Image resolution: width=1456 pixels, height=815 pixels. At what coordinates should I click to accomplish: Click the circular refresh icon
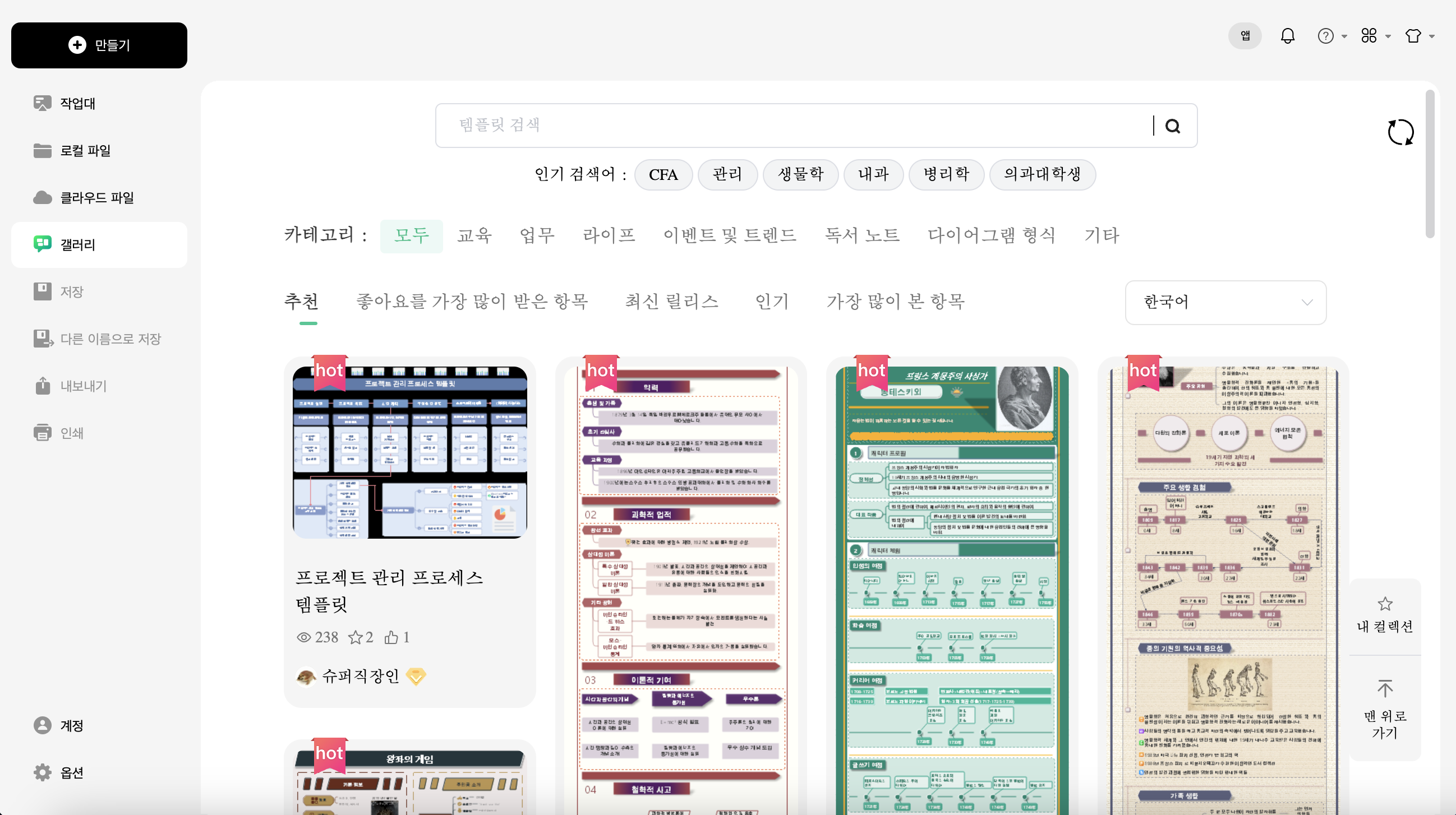click(1400, 132)
